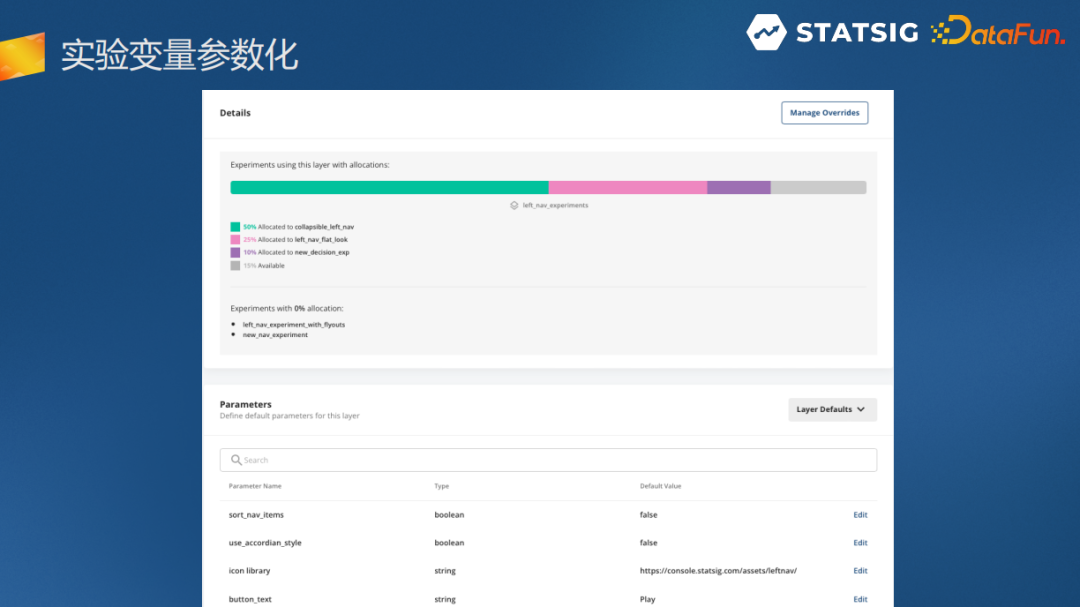Viewport: 1080px width, 607px height.
Task: Click the gray Available legend swatch
Action: point(235,266)
